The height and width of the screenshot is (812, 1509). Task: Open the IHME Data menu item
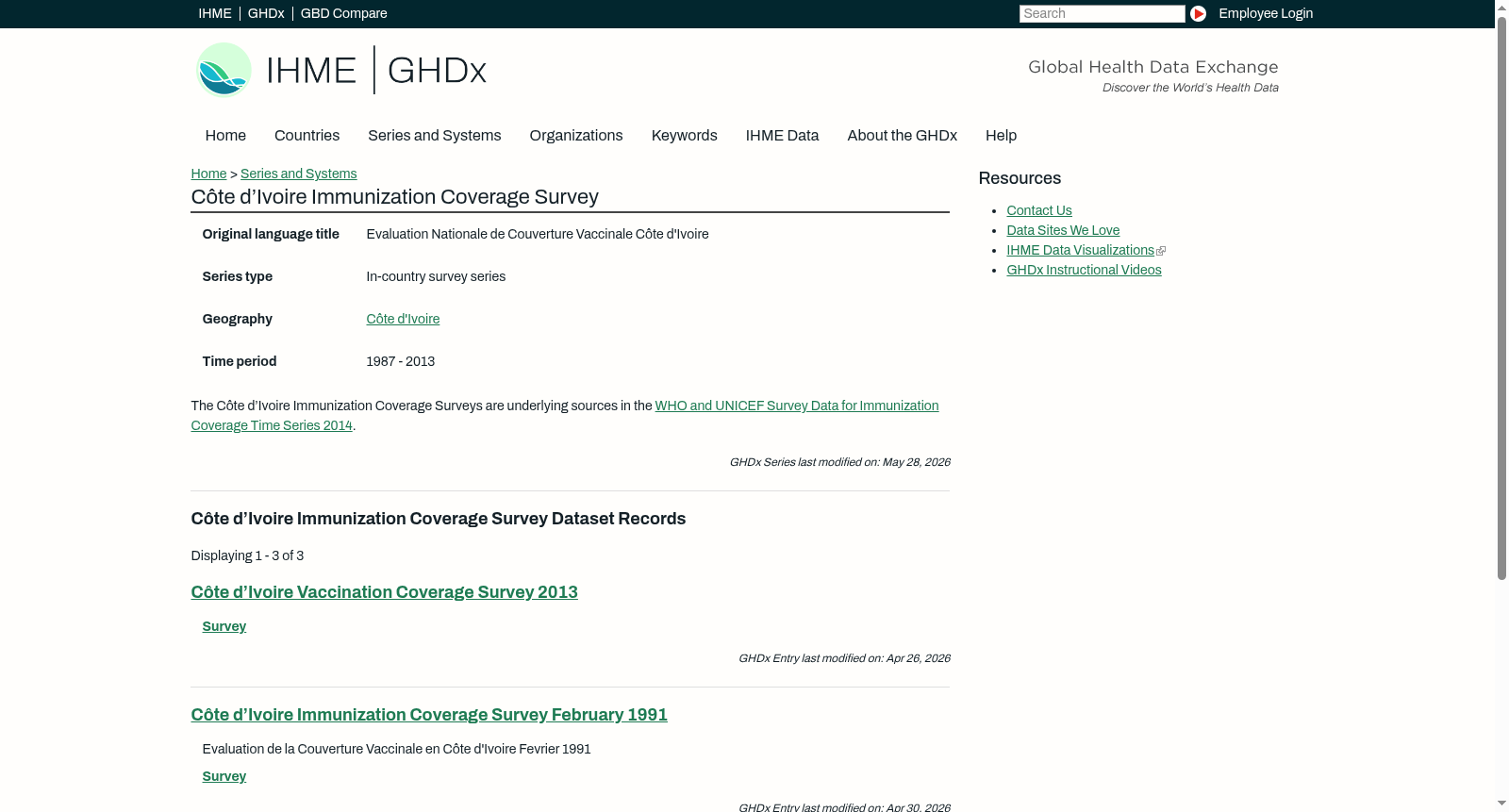(x=782, y=136)
